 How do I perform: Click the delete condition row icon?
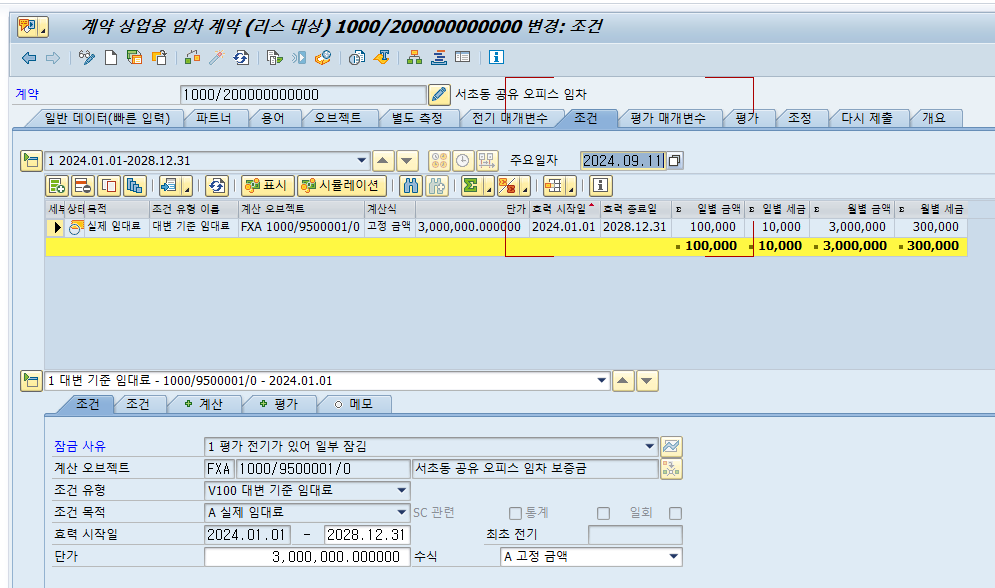(83, 186)
